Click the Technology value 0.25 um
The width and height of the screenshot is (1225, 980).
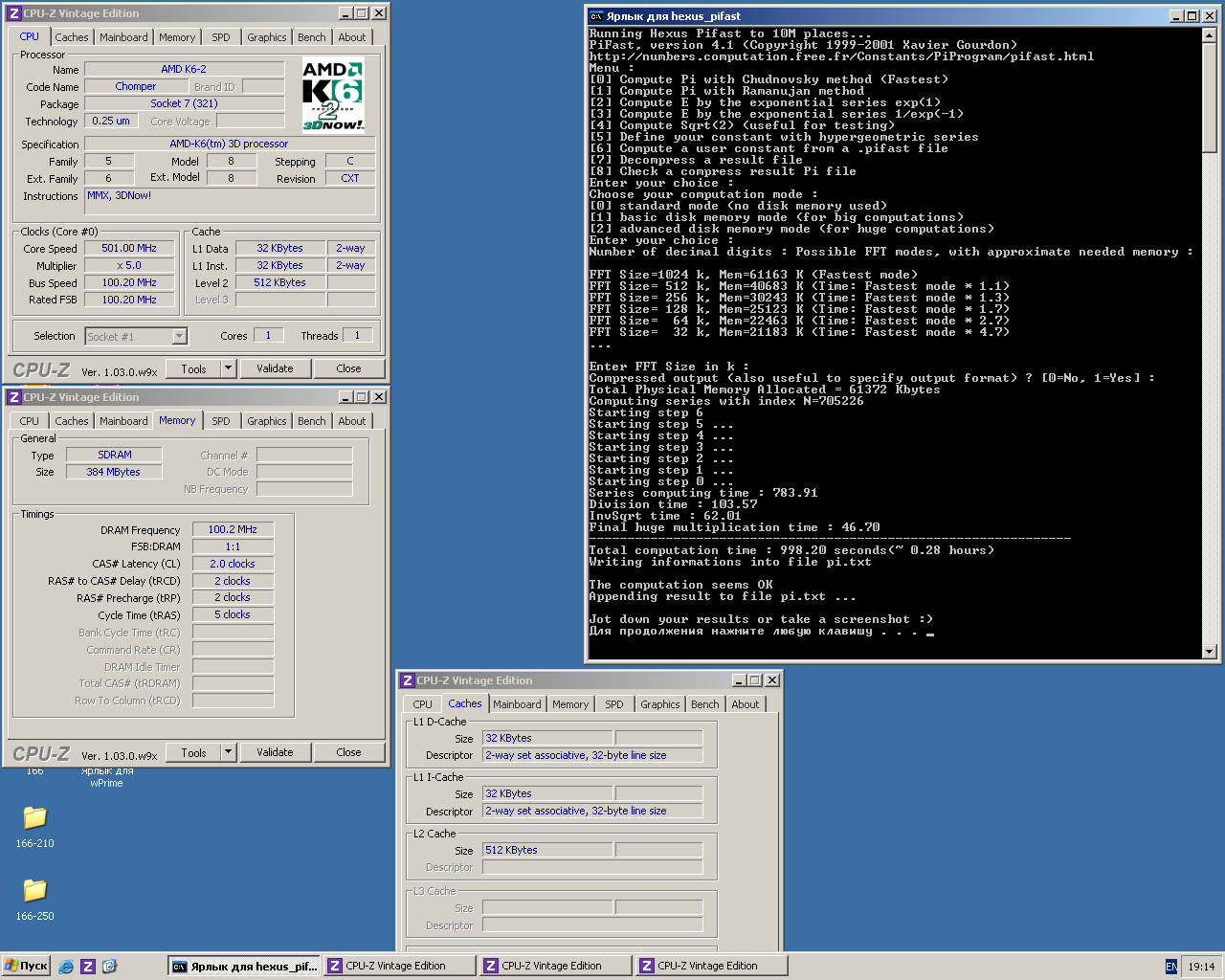111,121
